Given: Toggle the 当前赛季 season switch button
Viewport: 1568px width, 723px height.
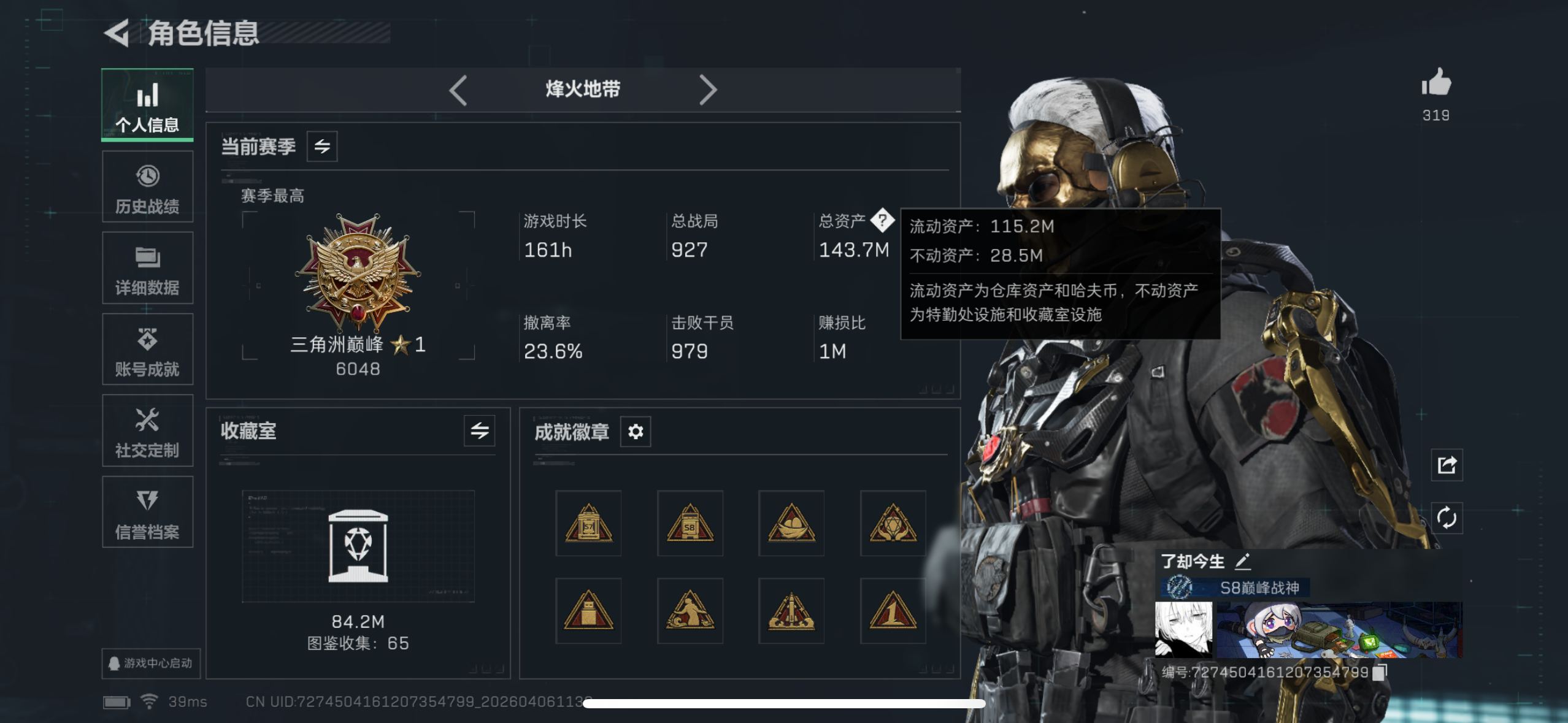Looking at the screenshot, I should click(x=322, y=147).
